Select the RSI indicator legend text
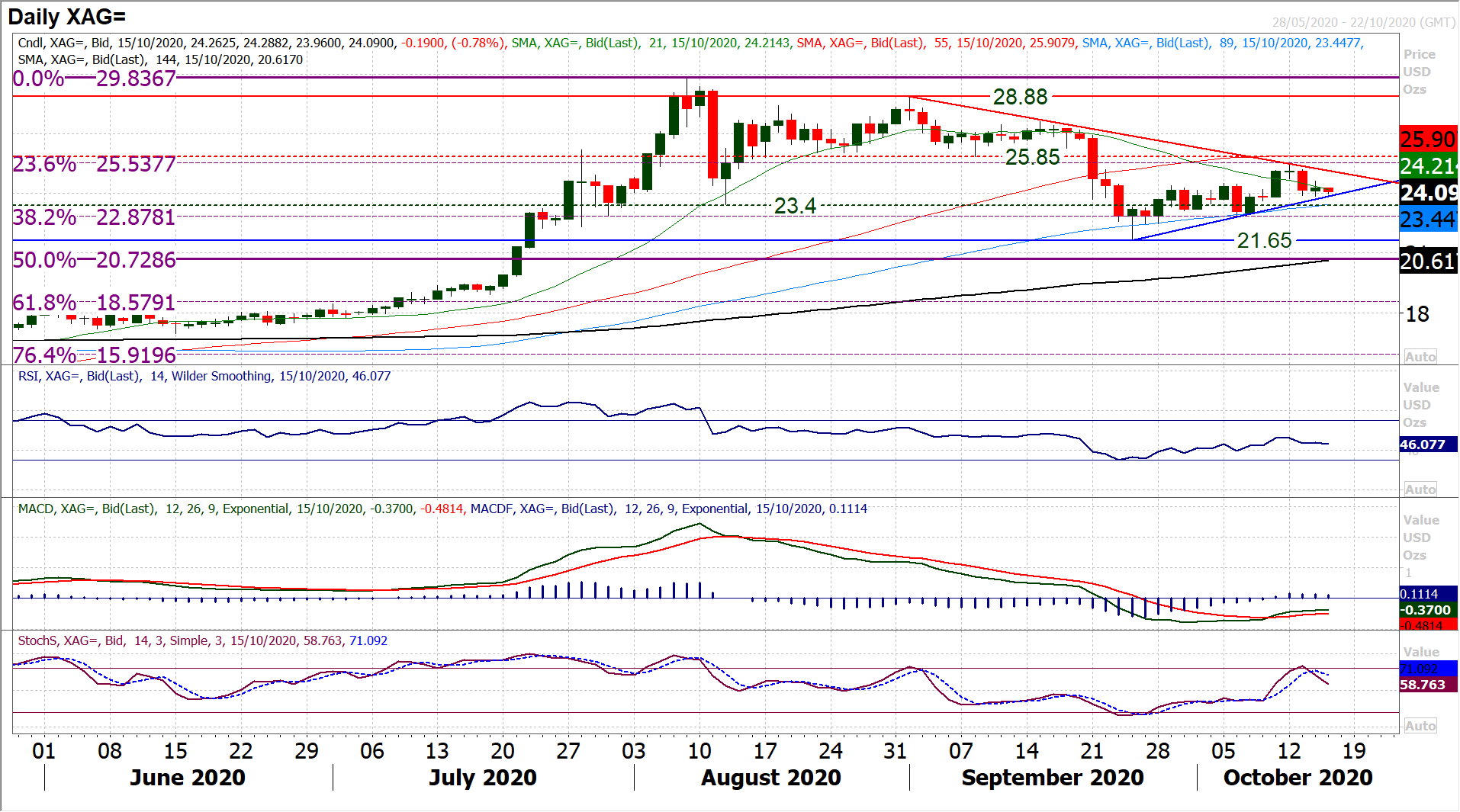 coord(204,376)
